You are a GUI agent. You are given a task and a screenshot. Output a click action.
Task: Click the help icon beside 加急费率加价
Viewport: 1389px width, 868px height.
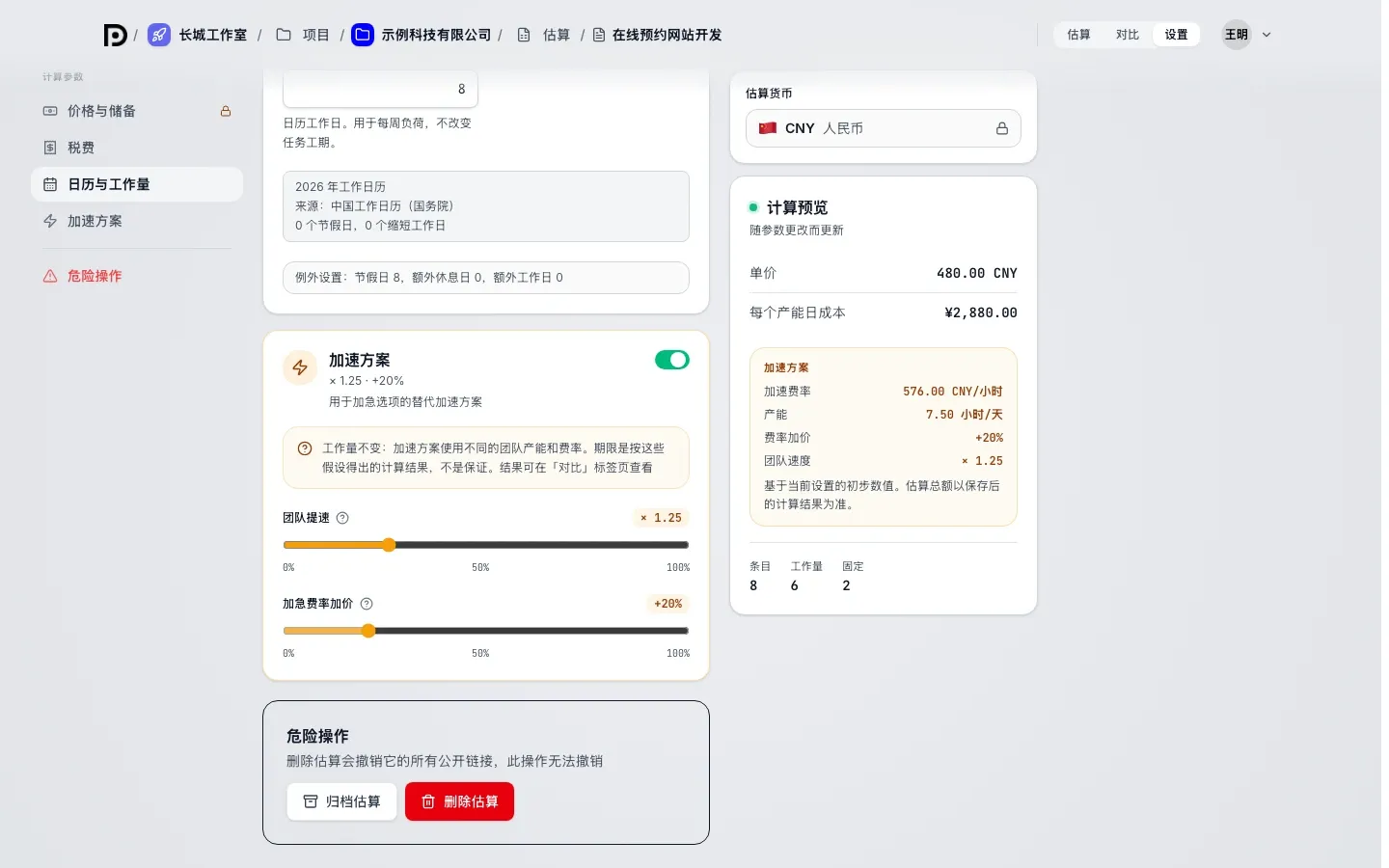click(367, 604)
